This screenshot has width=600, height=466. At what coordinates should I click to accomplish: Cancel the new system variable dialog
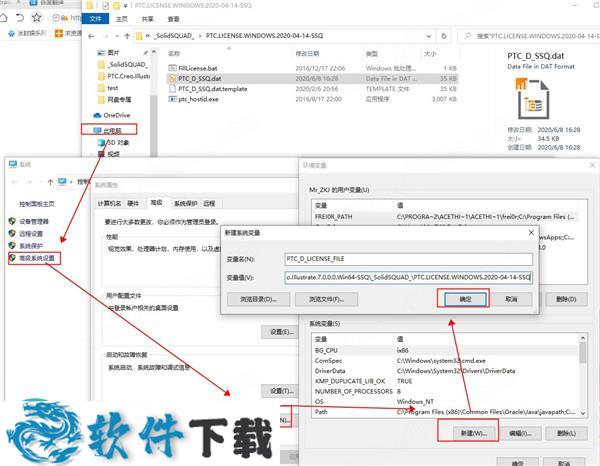tap(511, 299)
